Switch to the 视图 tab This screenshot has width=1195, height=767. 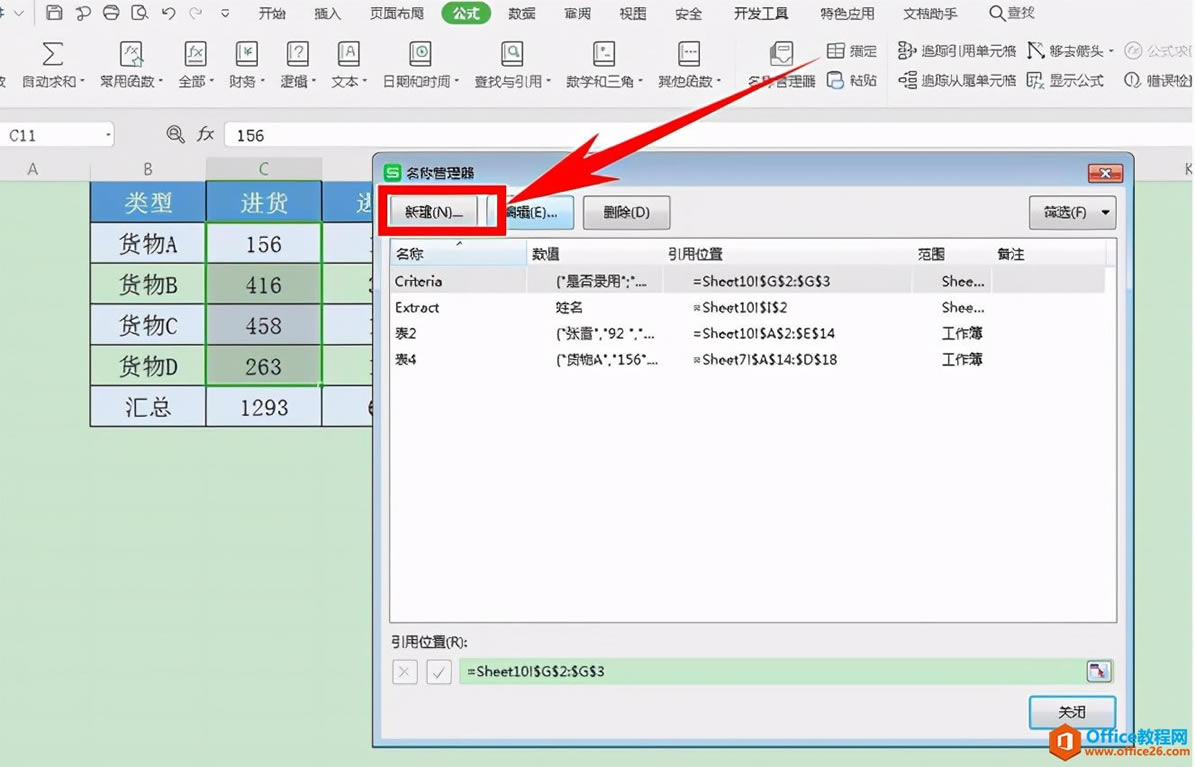click(x=633, y=13)
